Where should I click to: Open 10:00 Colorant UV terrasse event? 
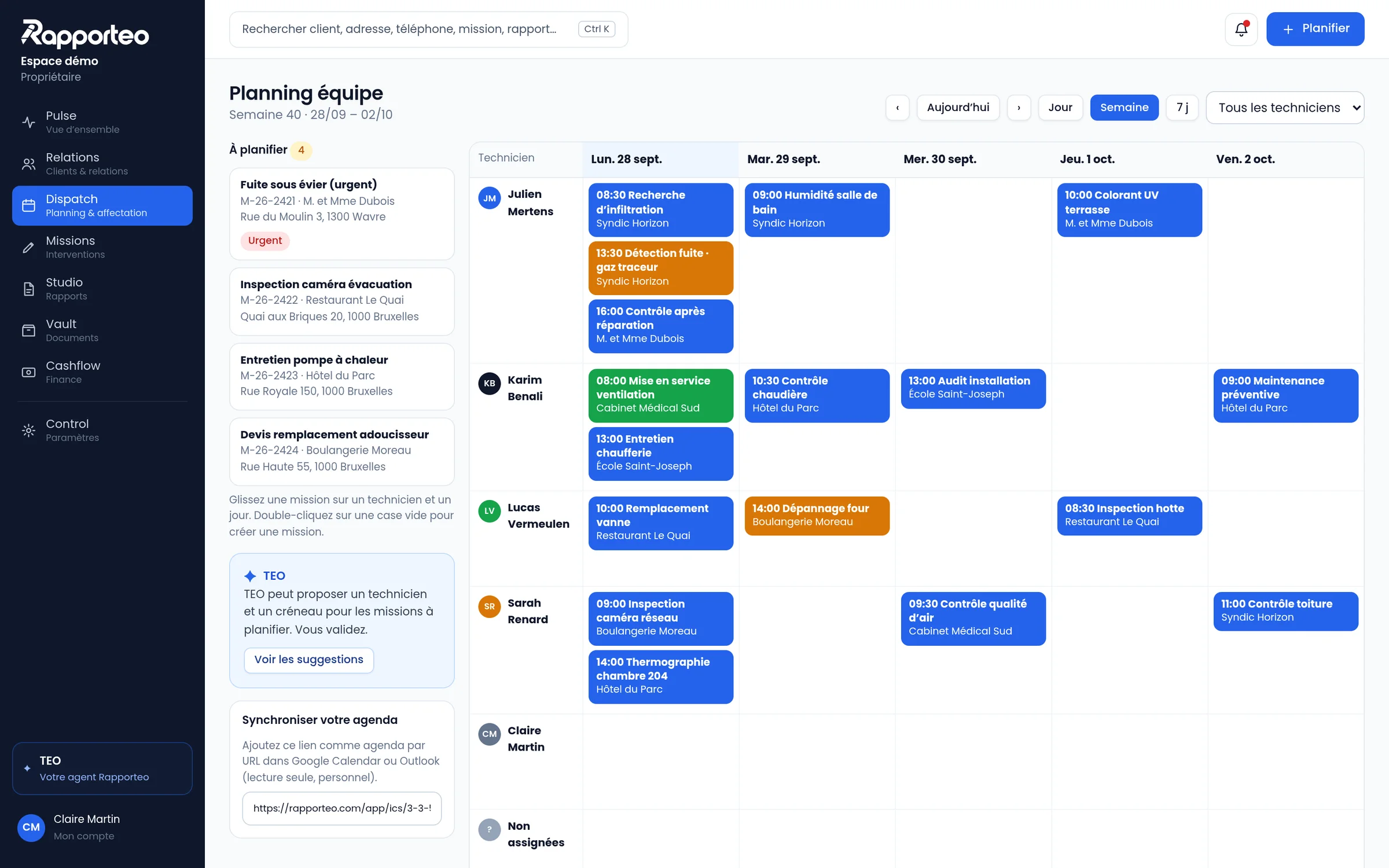[1129, 210]
